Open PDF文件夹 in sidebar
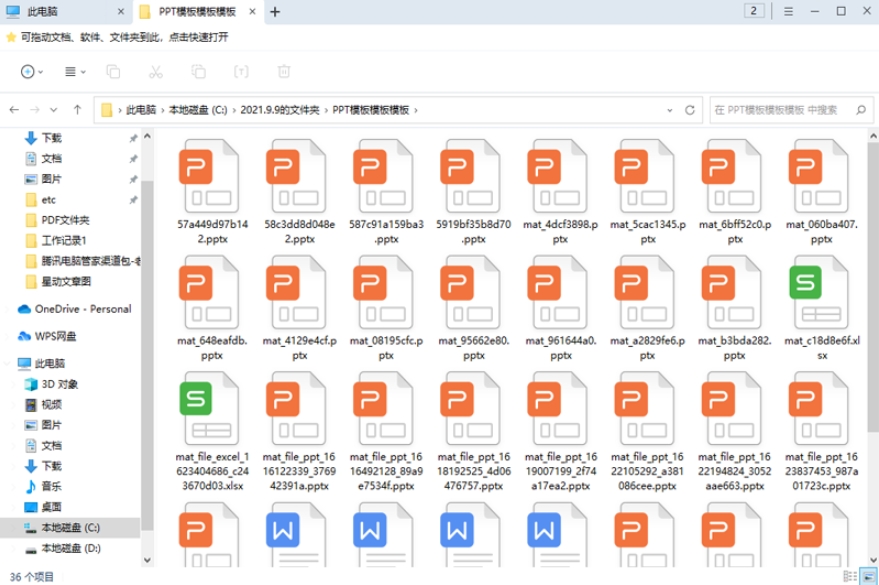879x585 pixels. click(x=65, y=220)
